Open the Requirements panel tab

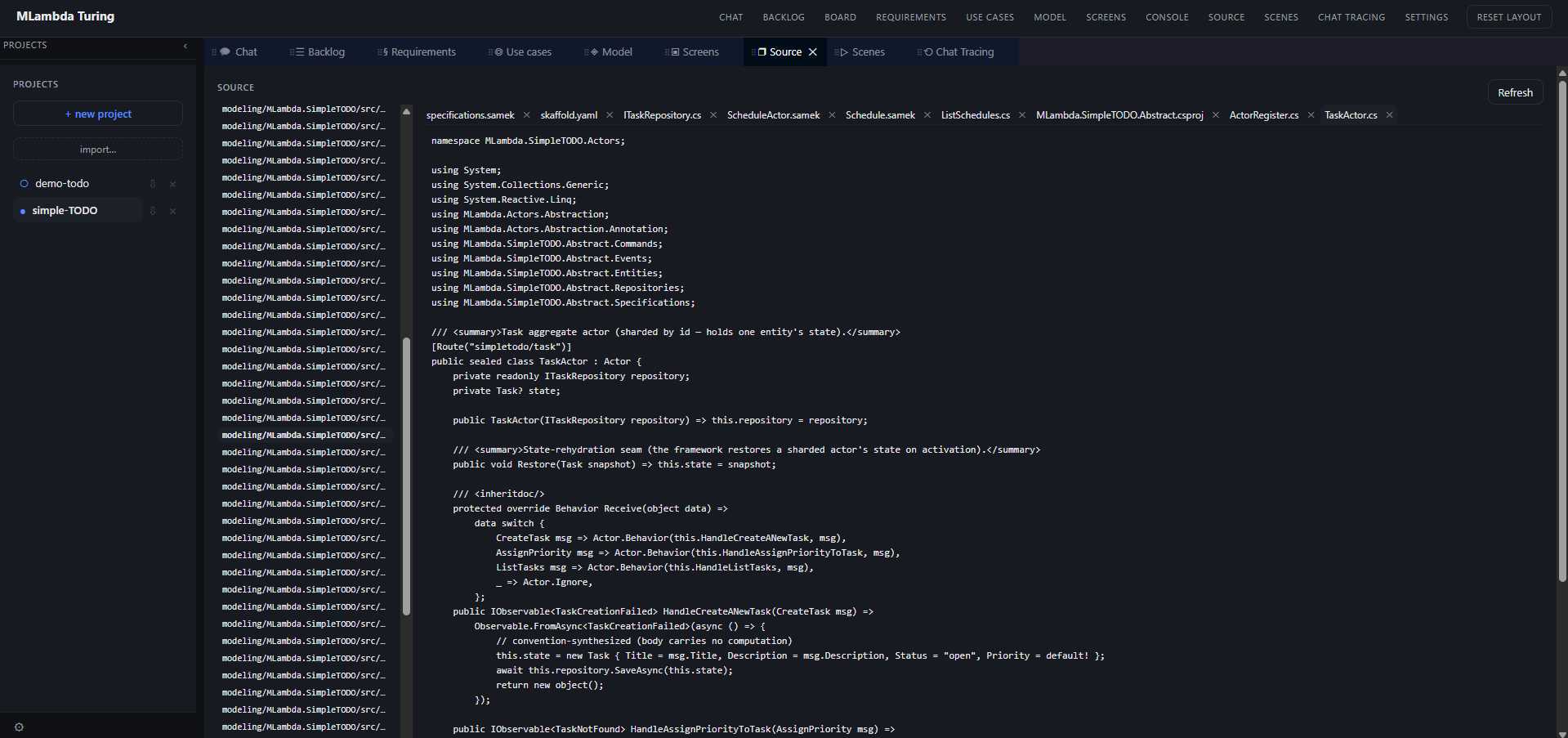coord(418,52)
